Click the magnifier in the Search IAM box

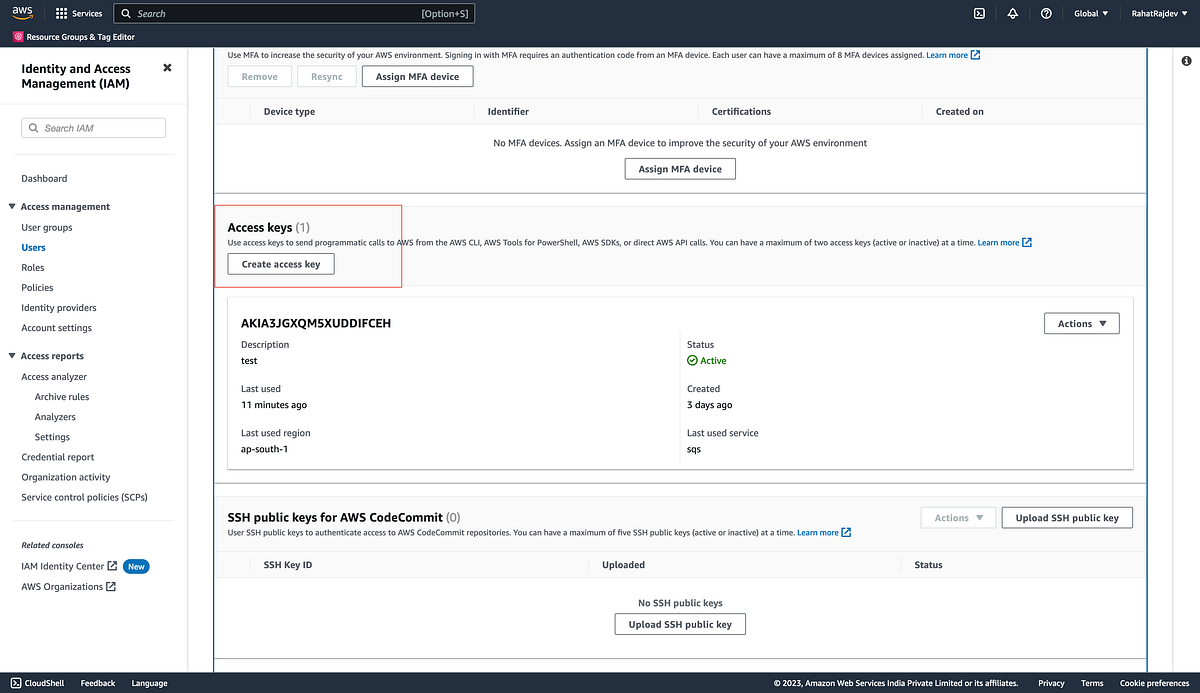point(31,127)
